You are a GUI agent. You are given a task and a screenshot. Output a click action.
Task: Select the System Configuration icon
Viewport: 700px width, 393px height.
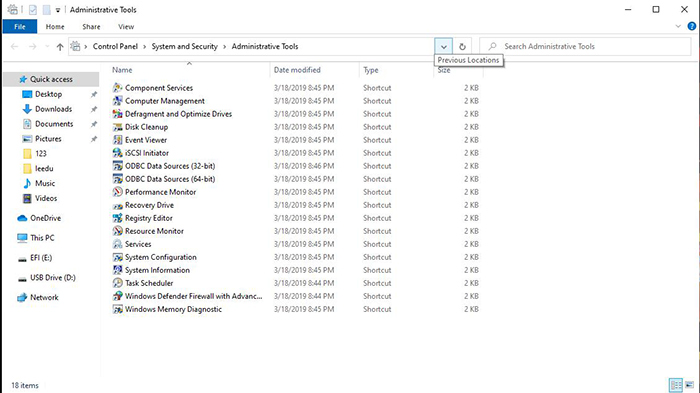click(x=117, y=257)
